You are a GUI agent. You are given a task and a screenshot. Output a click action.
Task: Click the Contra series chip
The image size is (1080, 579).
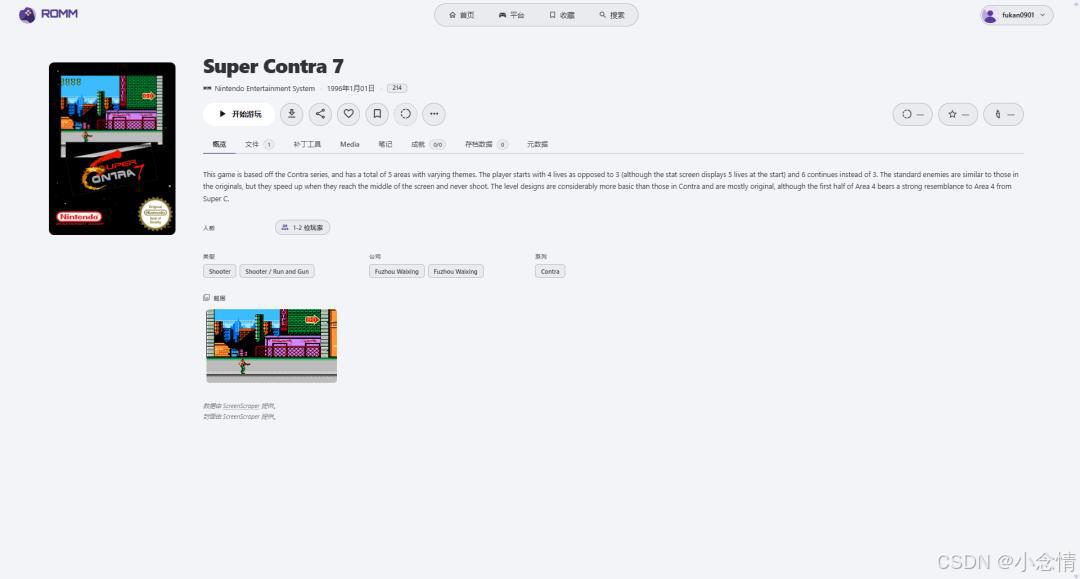(550, 271)
